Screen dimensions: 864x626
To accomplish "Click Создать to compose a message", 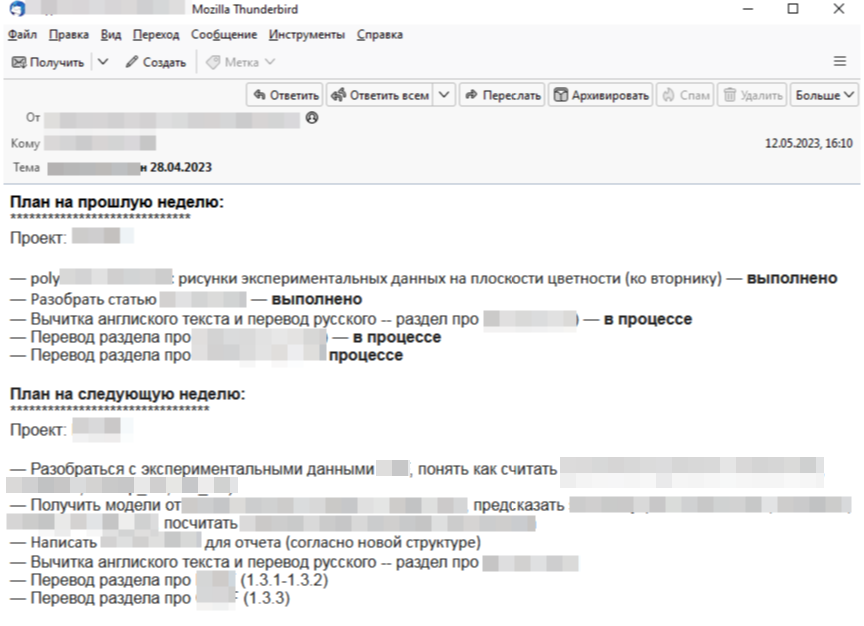I will point(156,62).
